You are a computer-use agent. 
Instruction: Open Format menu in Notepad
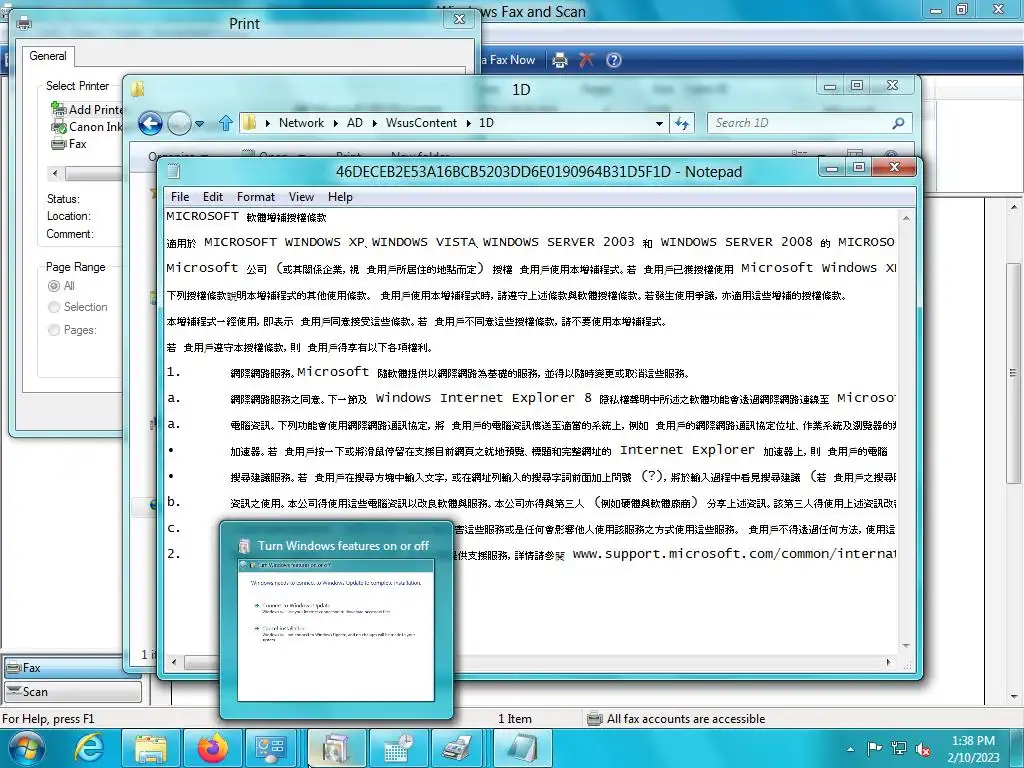(x=255, y=197)
